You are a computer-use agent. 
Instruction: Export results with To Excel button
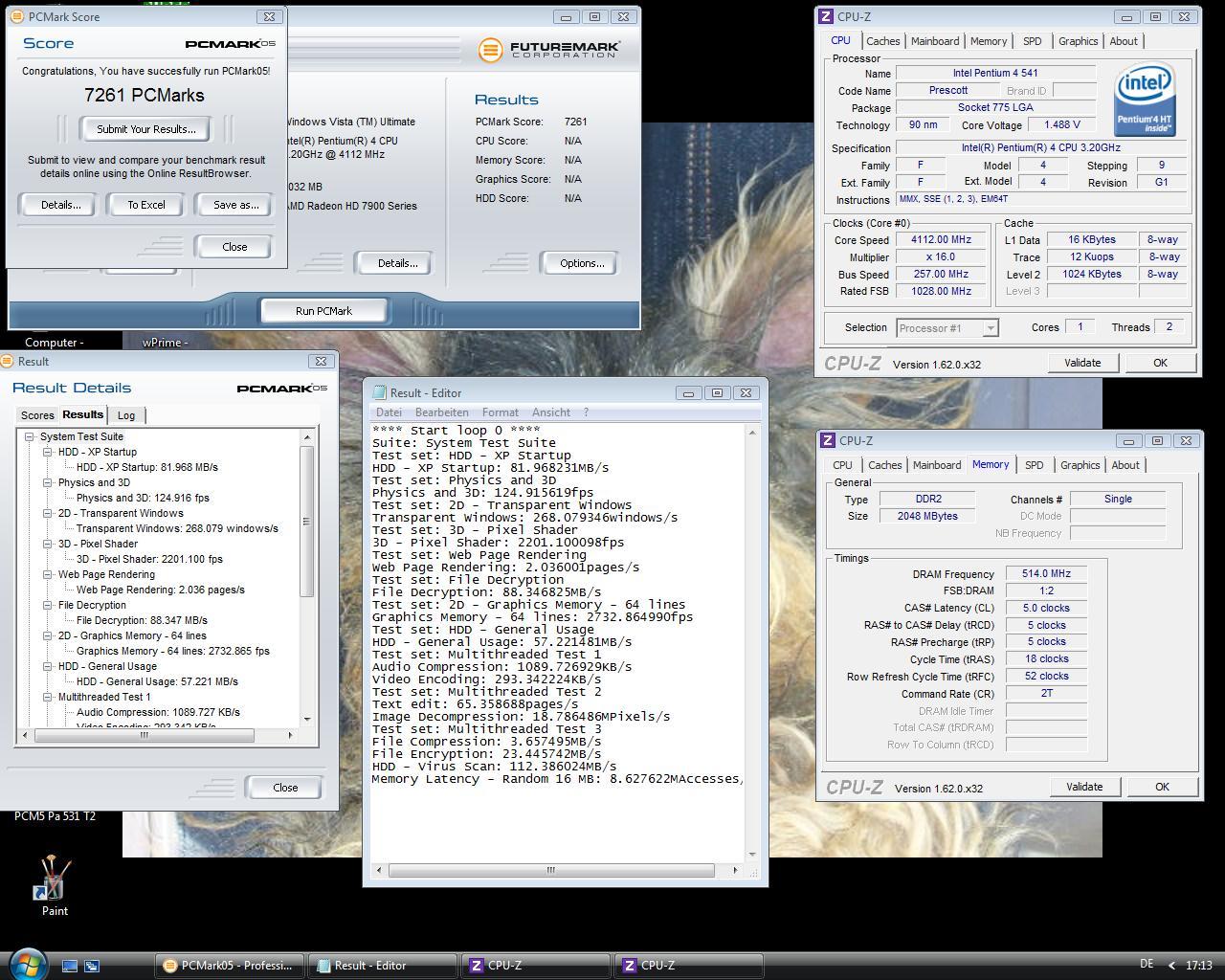146,205
